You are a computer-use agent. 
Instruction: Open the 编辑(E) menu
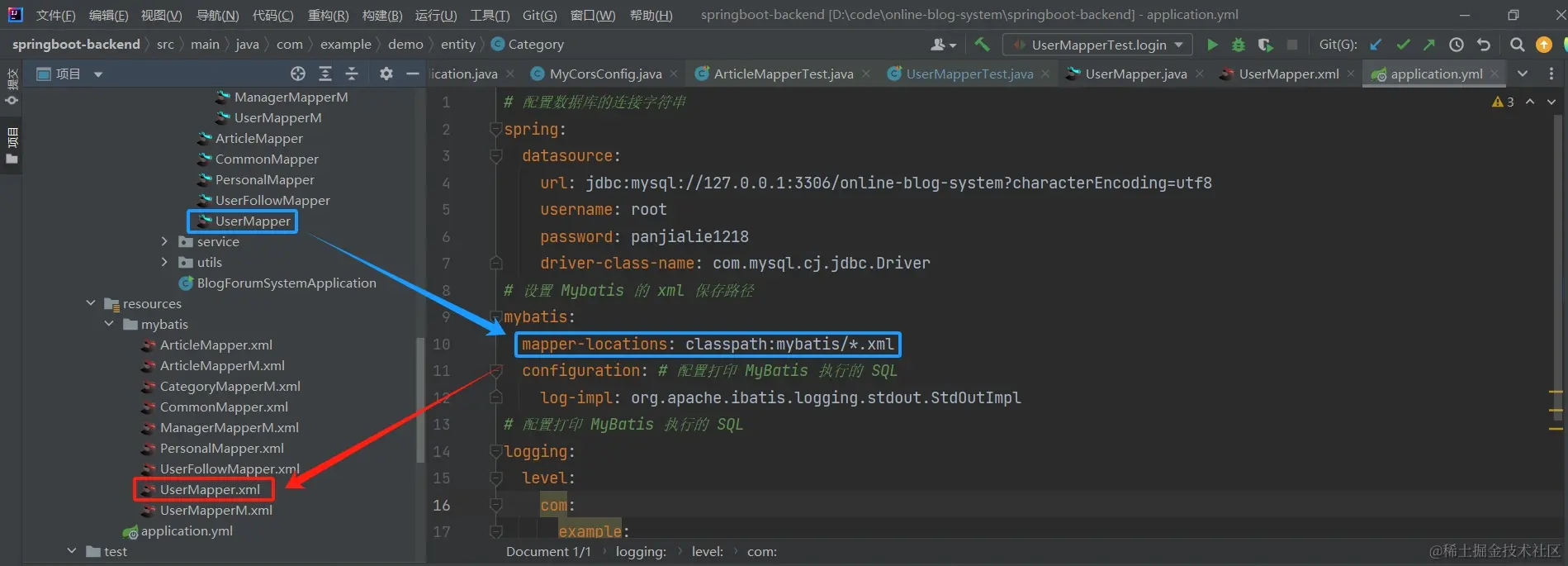point(108,15)
